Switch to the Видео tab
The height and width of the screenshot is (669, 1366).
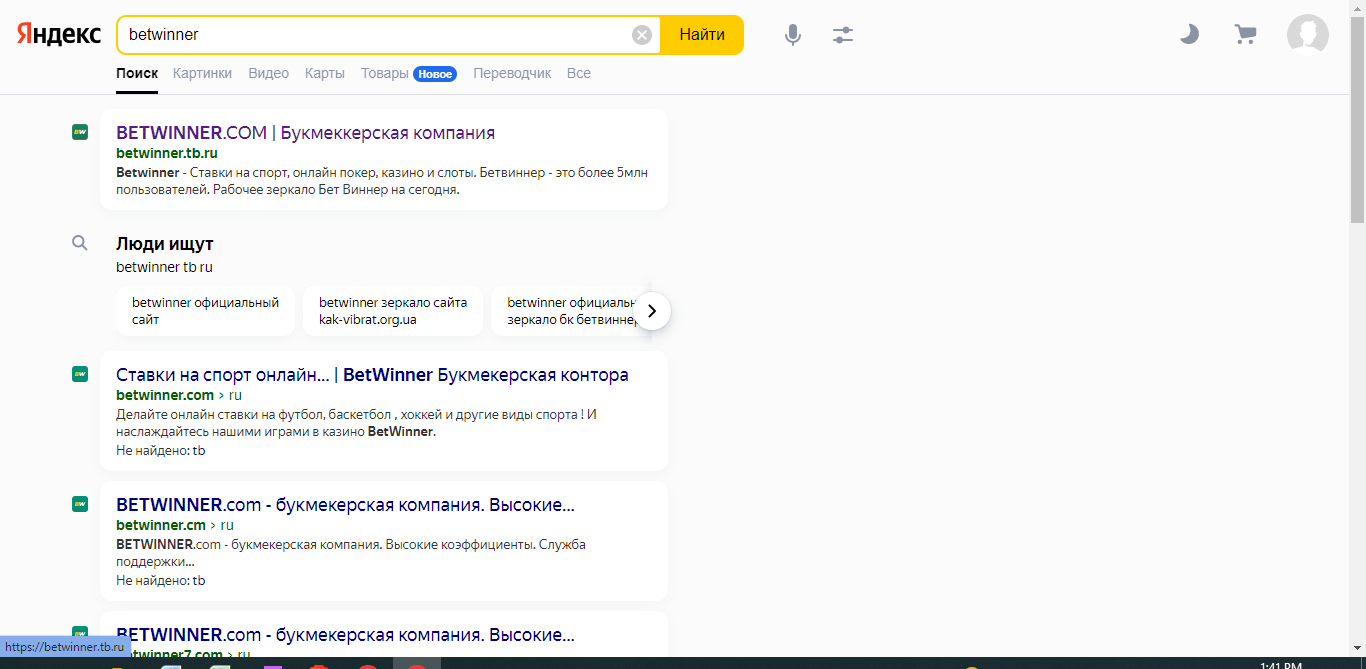(268, 73)
